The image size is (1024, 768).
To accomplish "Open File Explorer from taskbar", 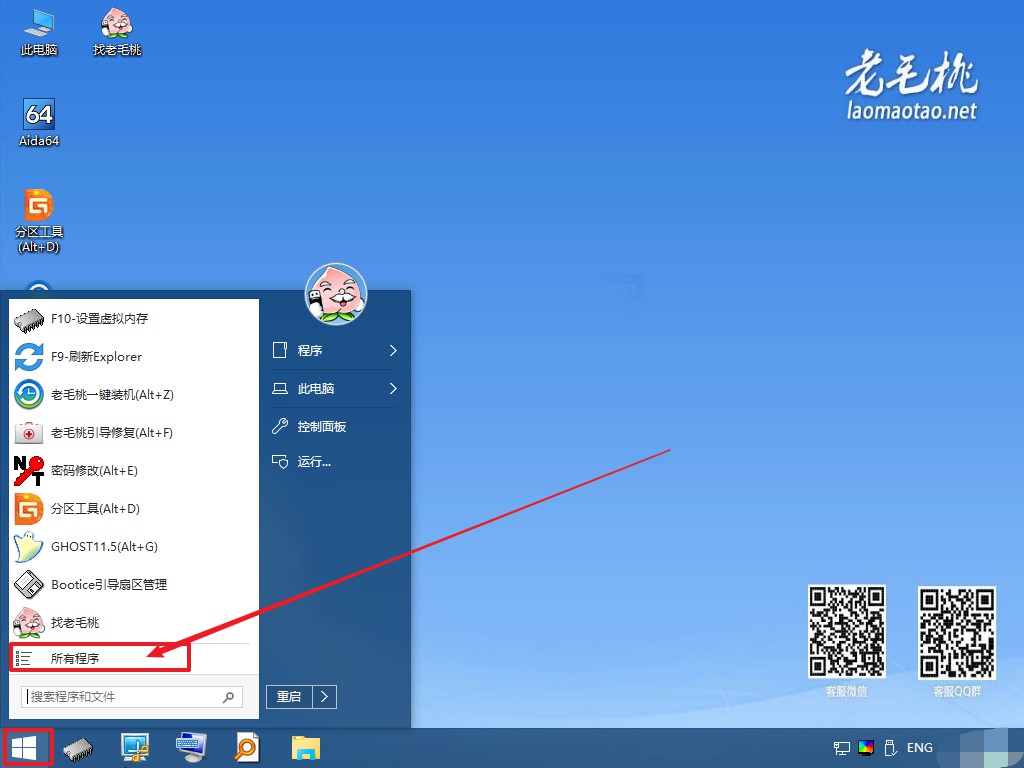I will (x=306, y=748).
